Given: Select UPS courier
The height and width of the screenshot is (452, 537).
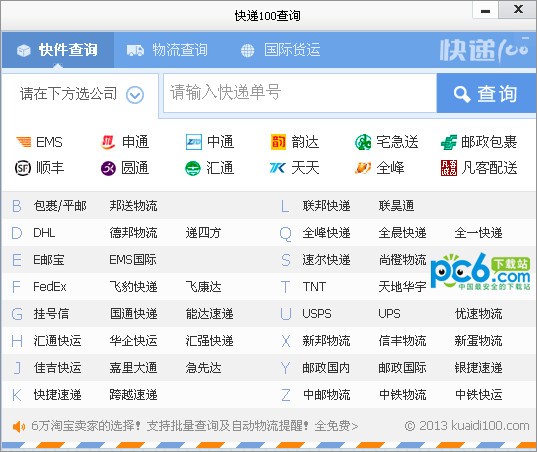Looking at the screenshot, I should click(389, 314).
